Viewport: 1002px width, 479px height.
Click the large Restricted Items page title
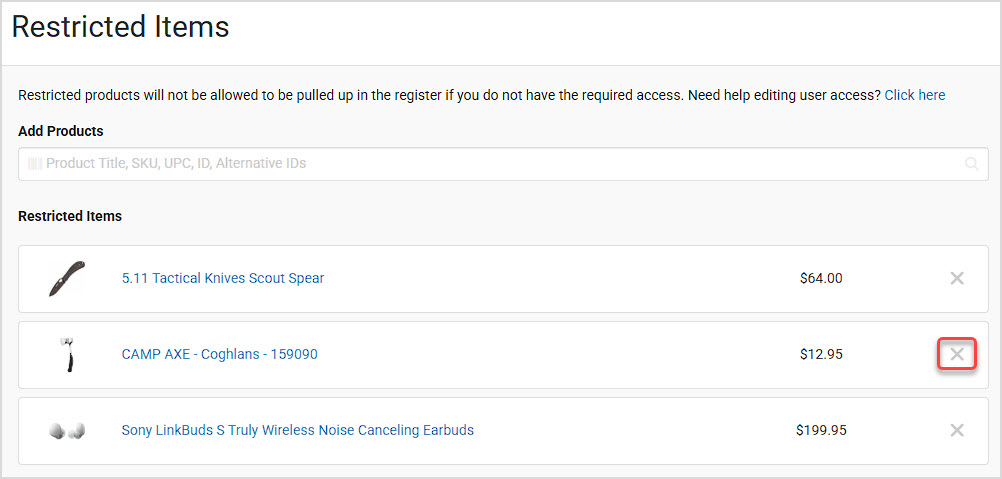[x=120, y=27]
